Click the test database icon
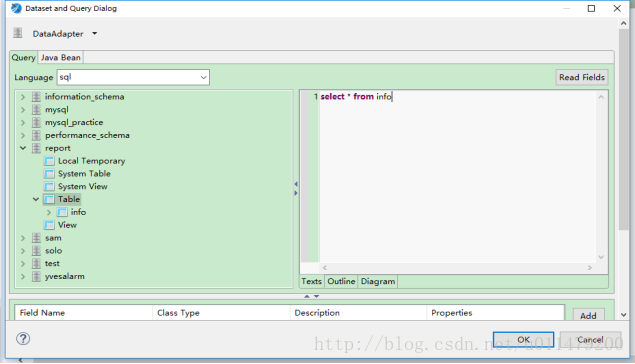635x364 pixels. coord(36,264)
